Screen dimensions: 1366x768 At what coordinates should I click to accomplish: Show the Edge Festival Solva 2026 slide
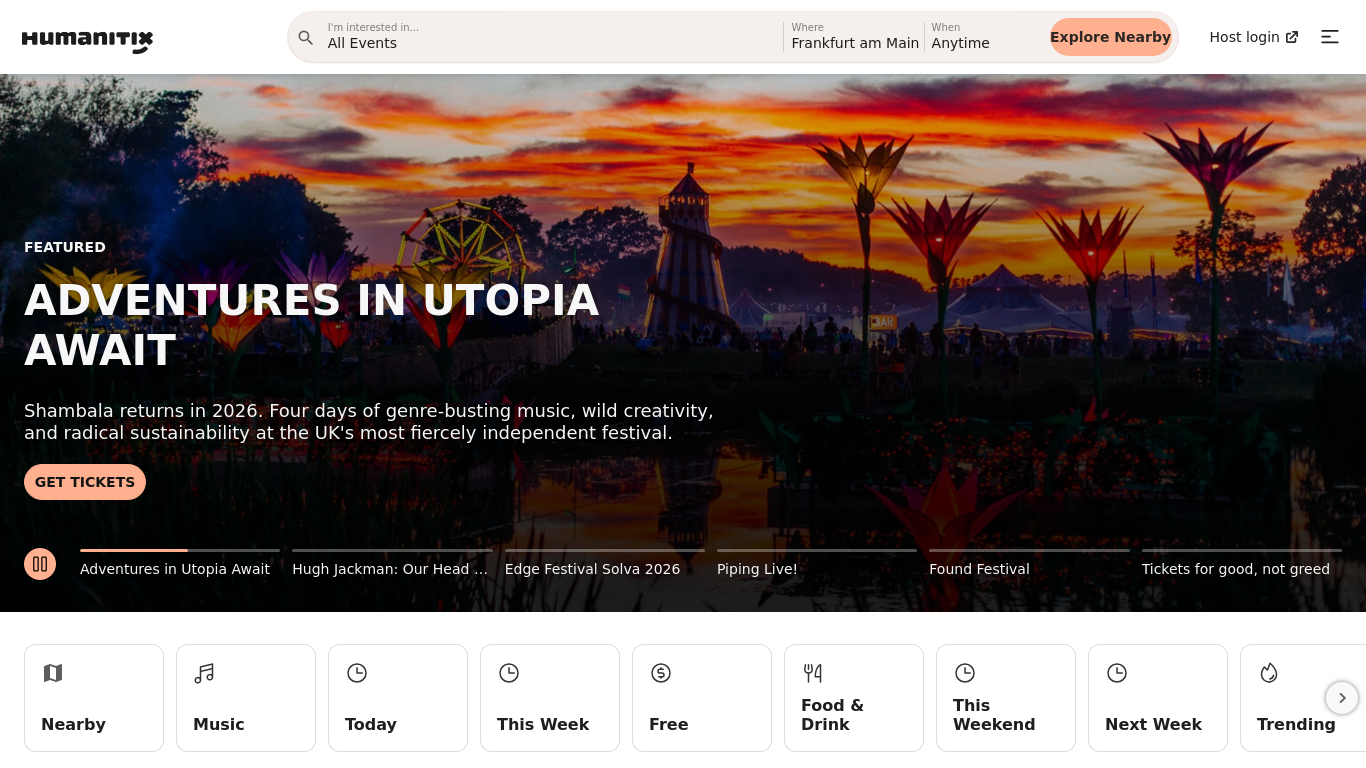tap(605, 564)
